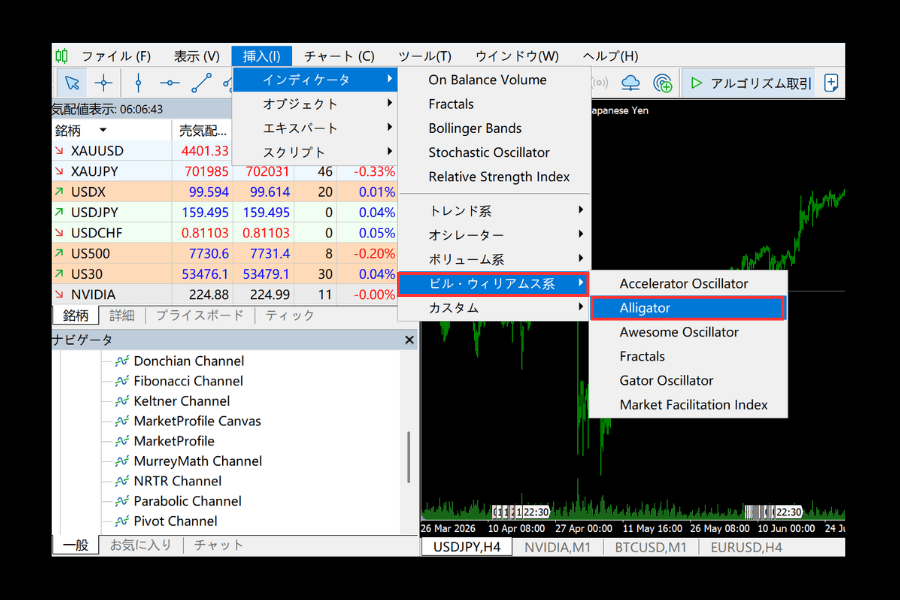This screenshot has width=900, height=600.
Task: Open the ウインドウ(W) menu
Action: tap(517, 56)
